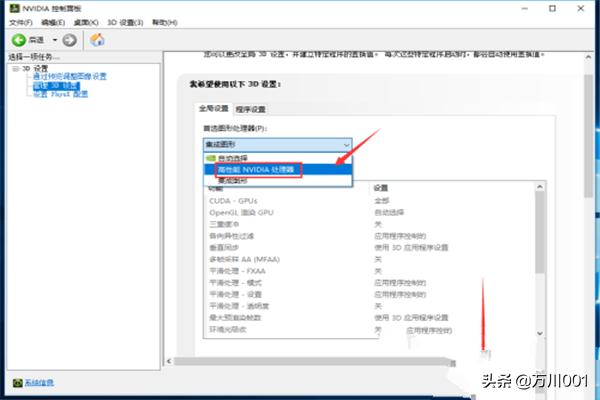Choose 集成图形 option in the dropdown list
The width and height of the screenshot is (600, 400).
coord(277,181)
